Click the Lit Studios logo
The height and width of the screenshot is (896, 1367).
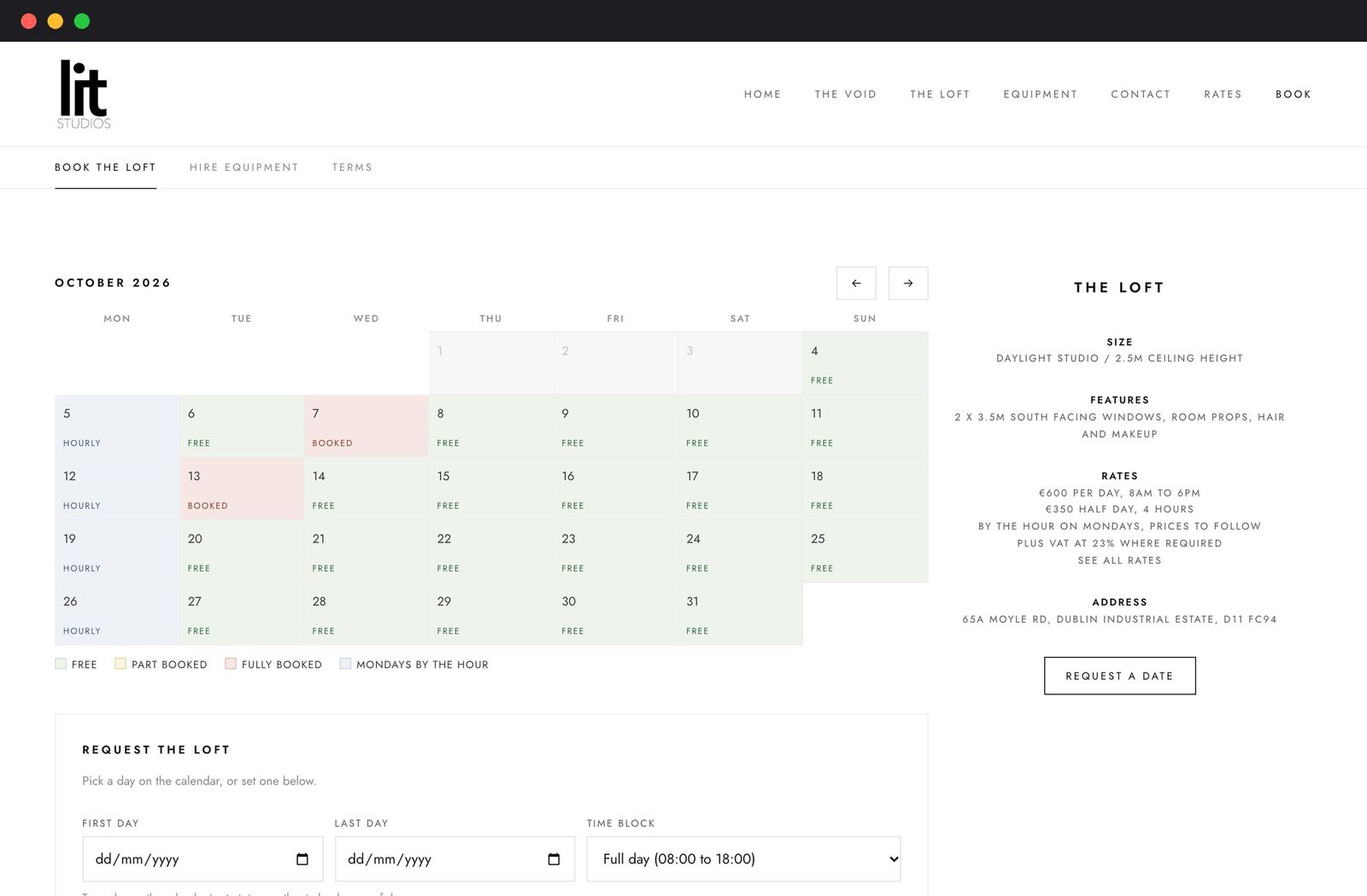click(x=84, y=94)
